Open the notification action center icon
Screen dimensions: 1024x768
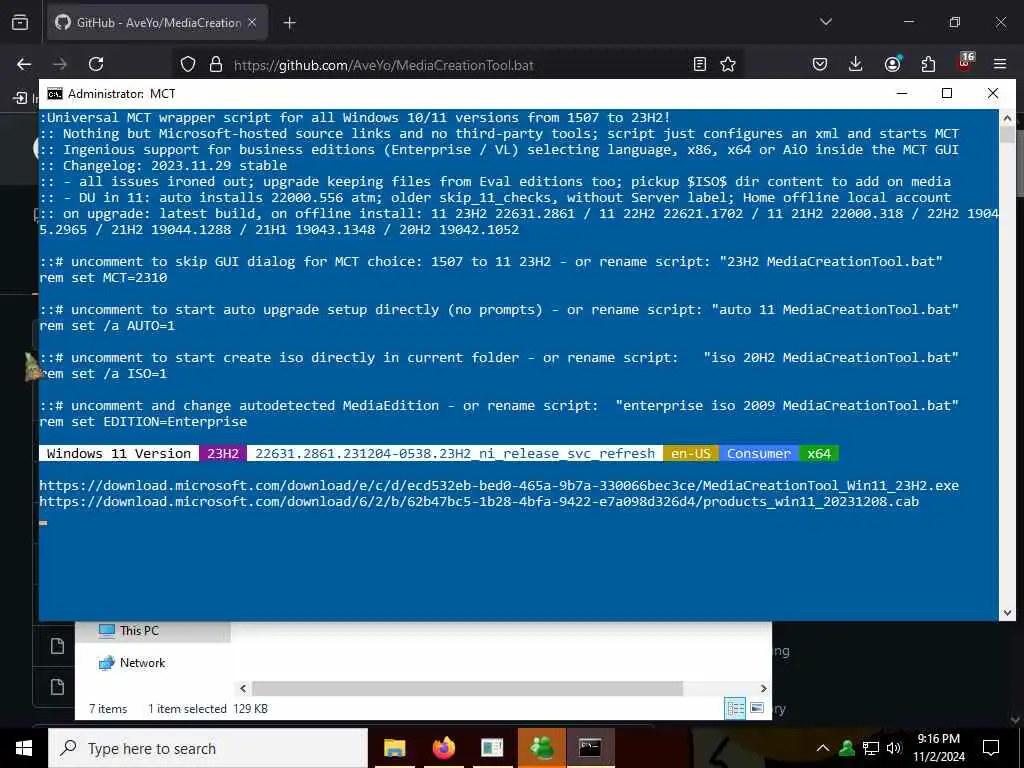[x=991, y=748]
